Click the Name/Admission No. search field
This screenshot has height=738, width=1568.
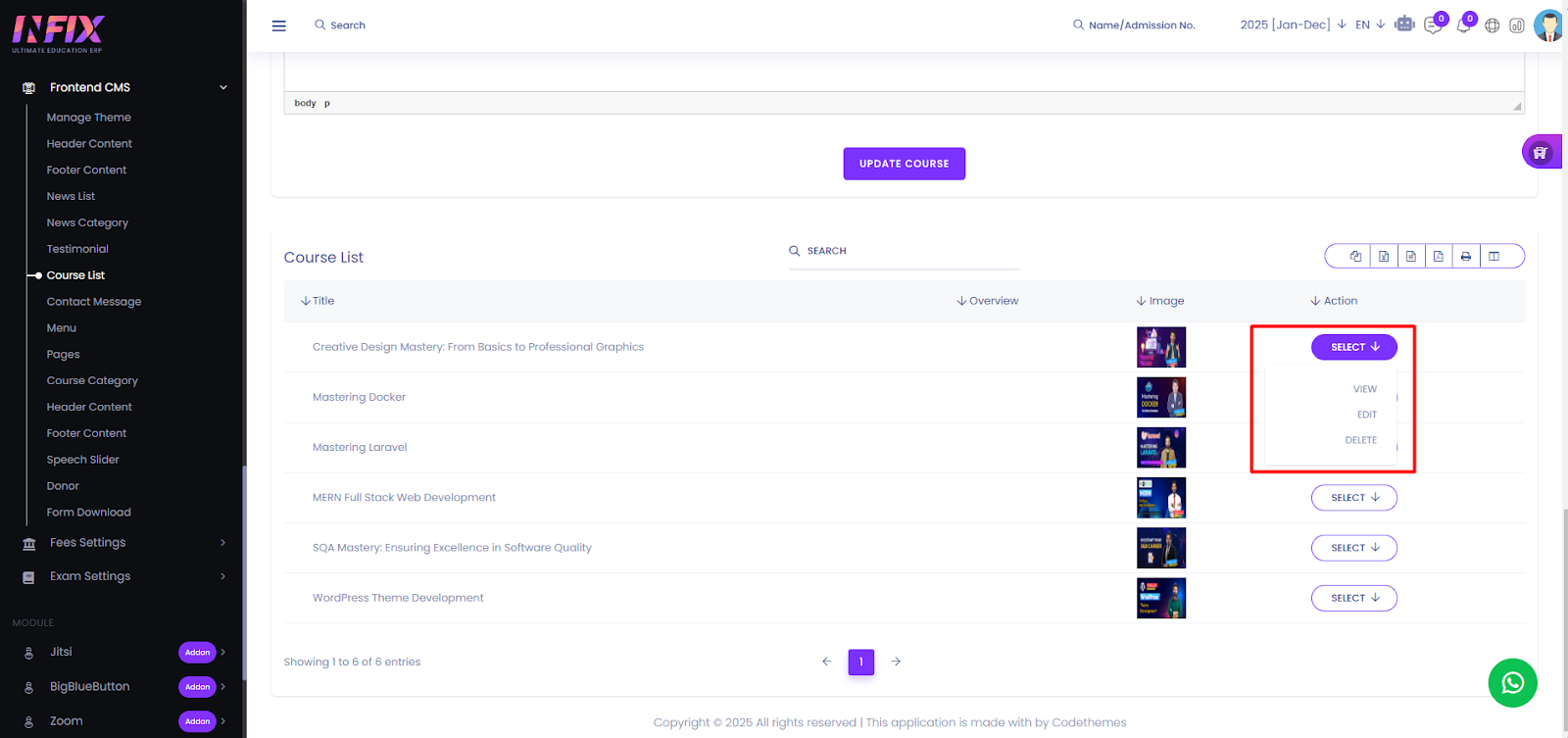pos(1134,25)
